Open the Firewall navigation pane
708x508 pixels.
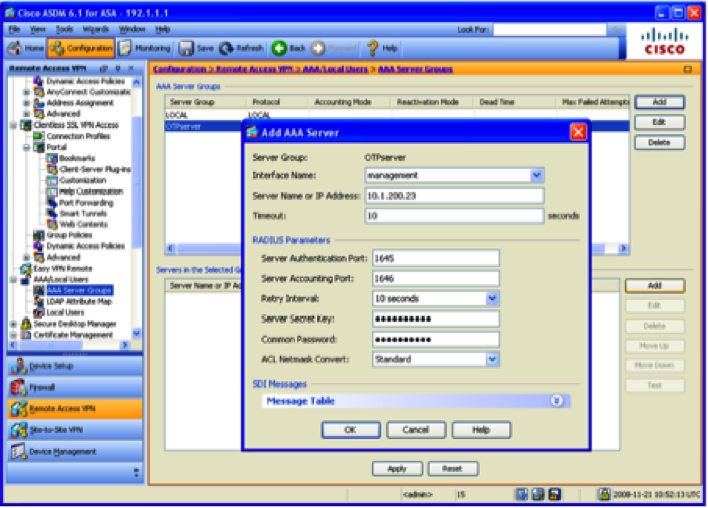tap(75, 387)
